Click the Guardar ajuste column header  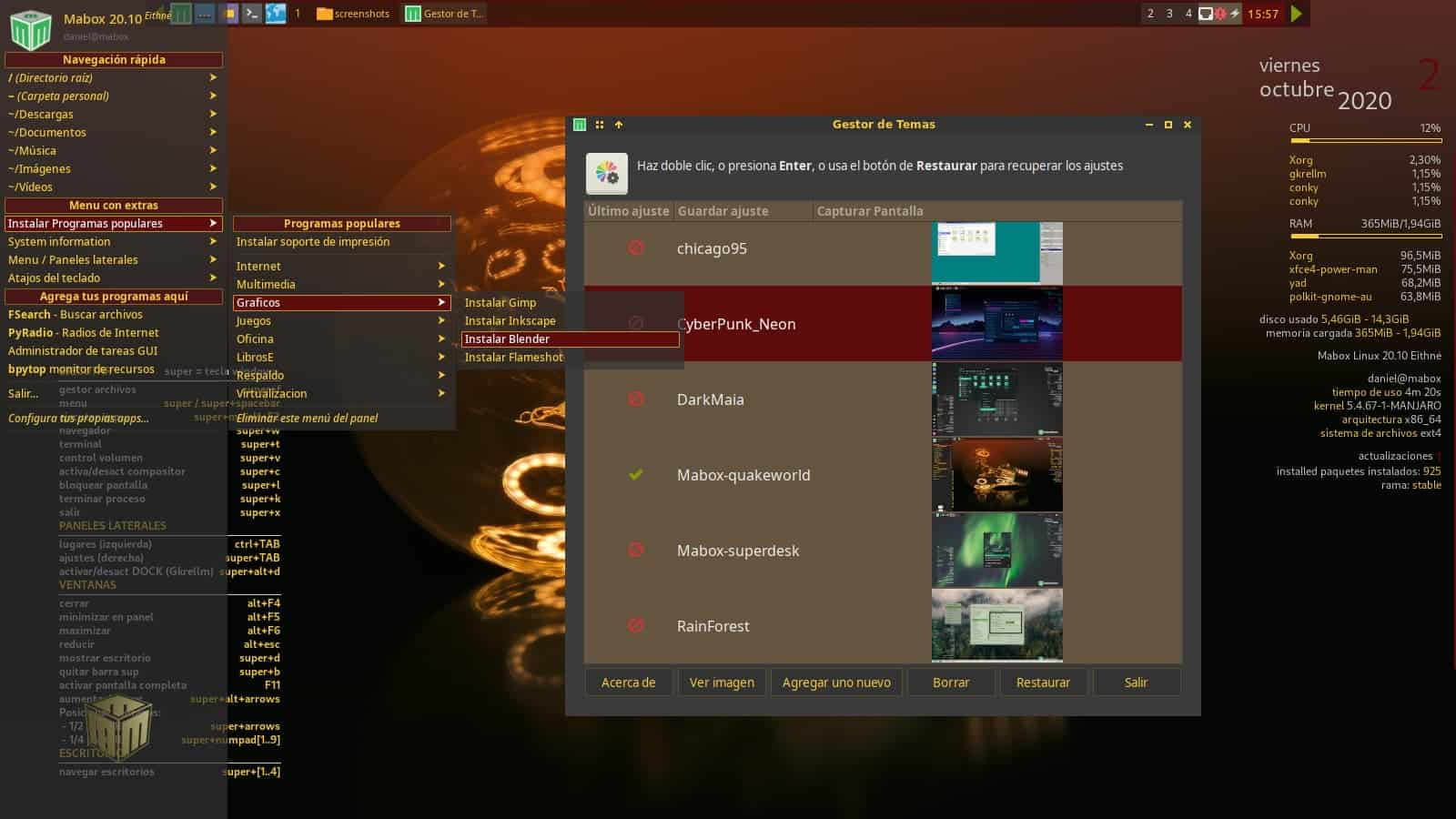pyautogui.click(x=743, y=210)
